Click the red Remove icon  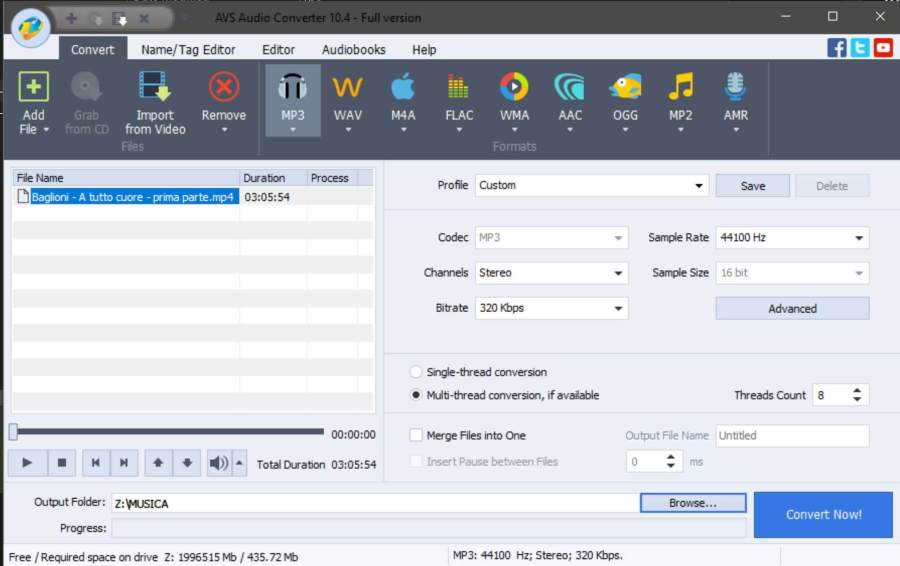tap(223, 88)
